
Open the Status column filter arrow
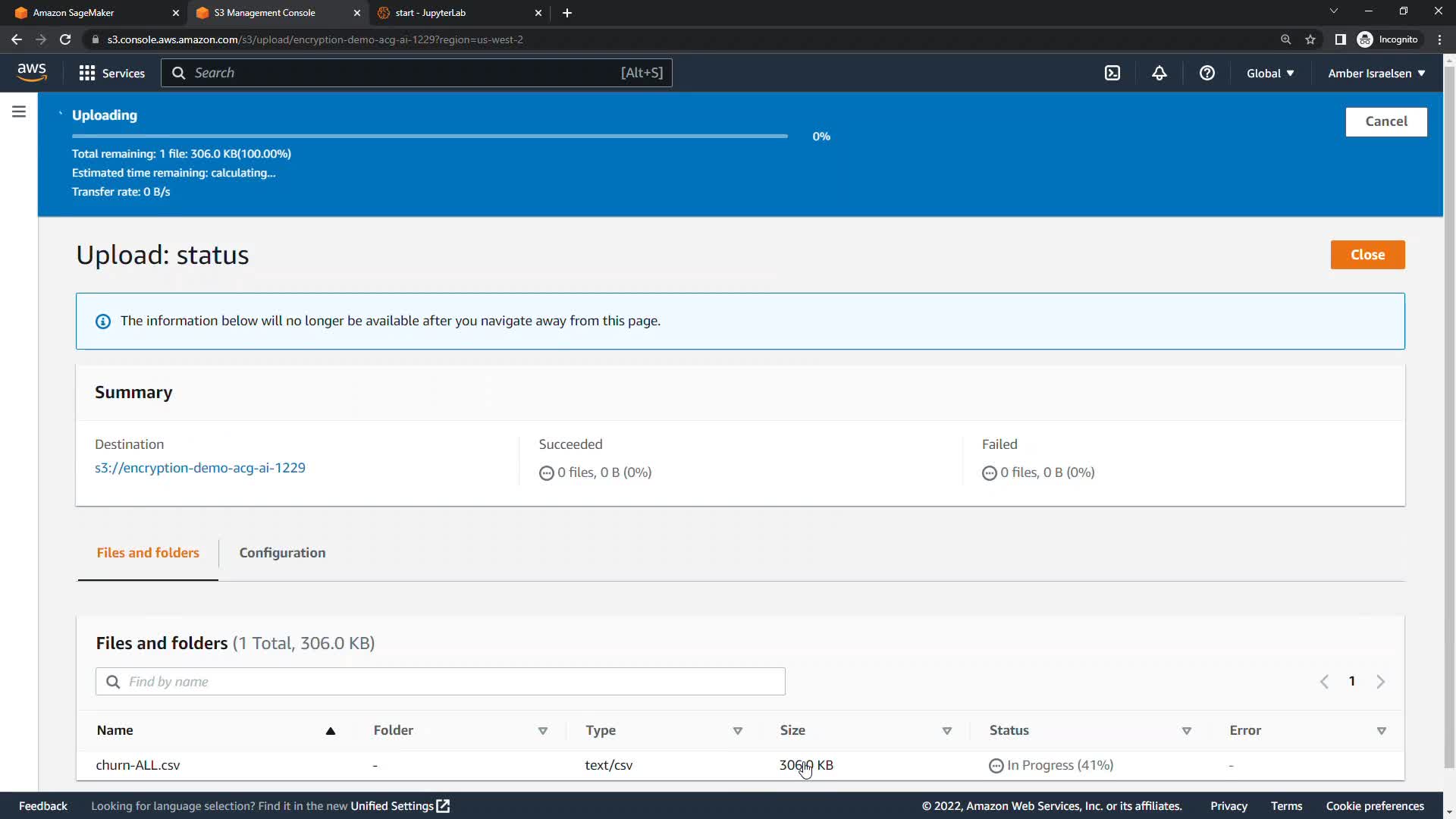coord(1186,731)
